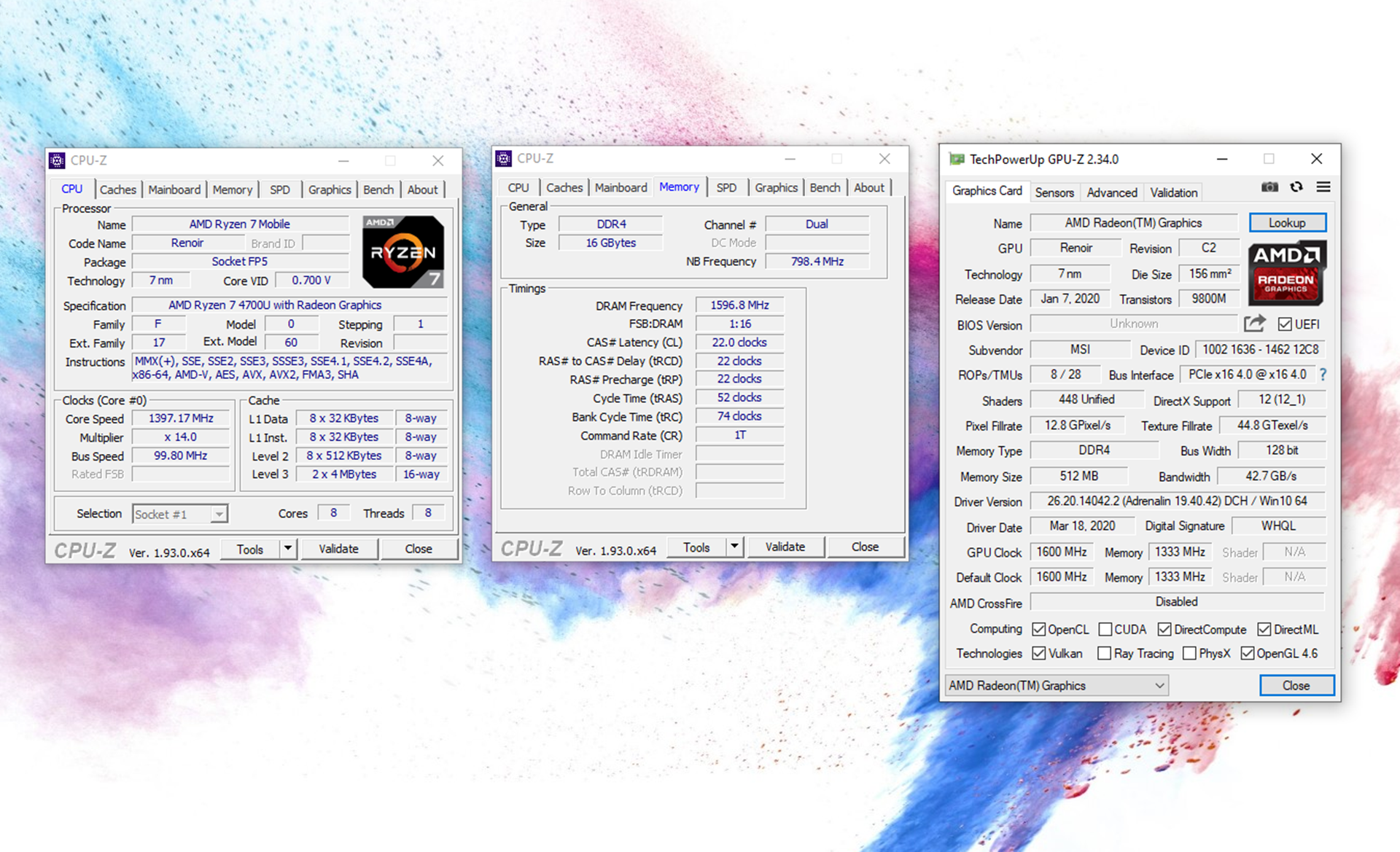The height and width of the screenshot is (852, 1400).
Task: Toggle the Ray Tracing checkbox
Action: (1105, 654)
